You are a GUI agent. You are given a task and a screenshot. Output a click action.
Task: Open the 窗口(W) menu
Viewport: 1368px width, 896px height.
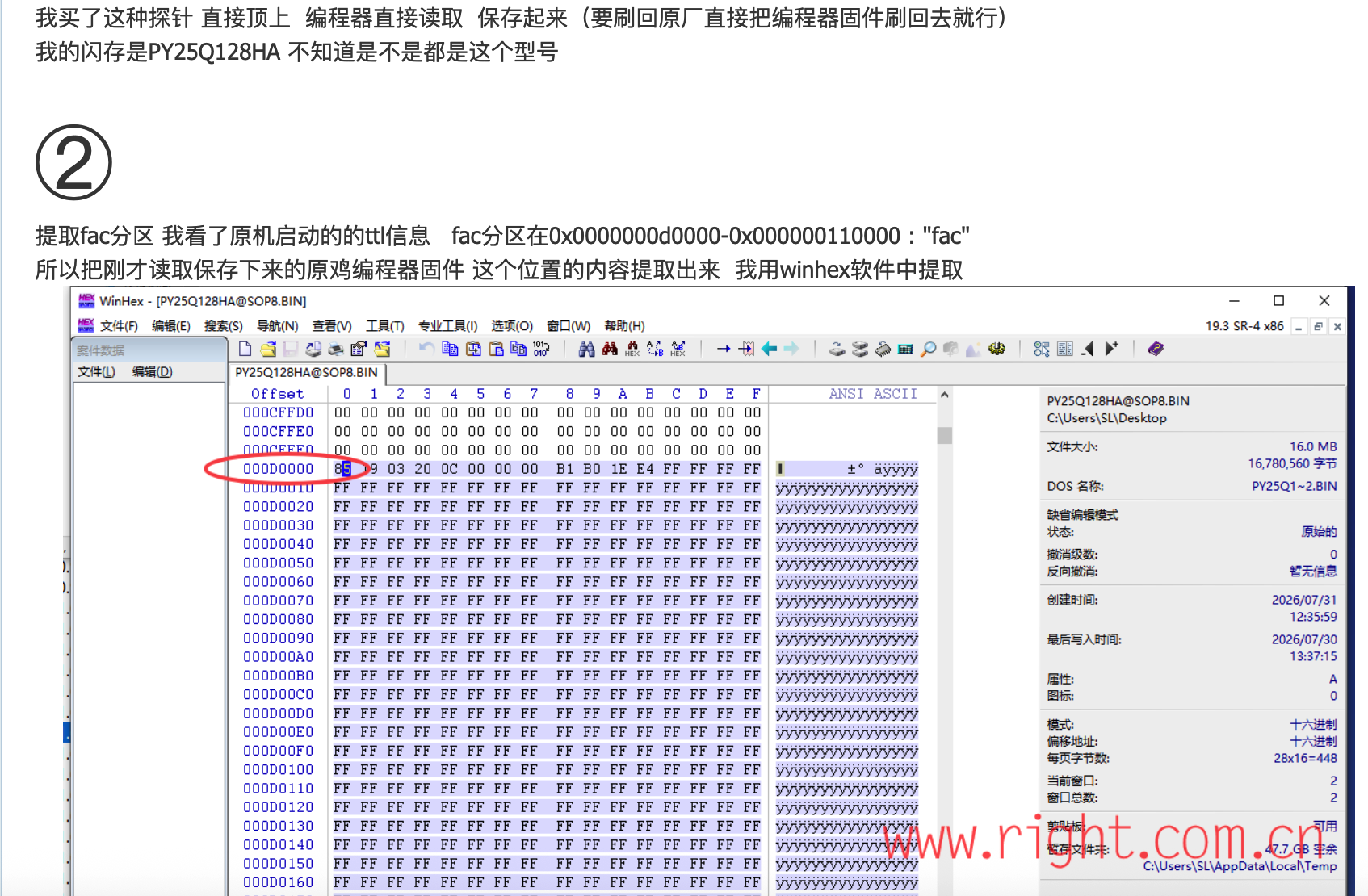[x=569, y=326]
